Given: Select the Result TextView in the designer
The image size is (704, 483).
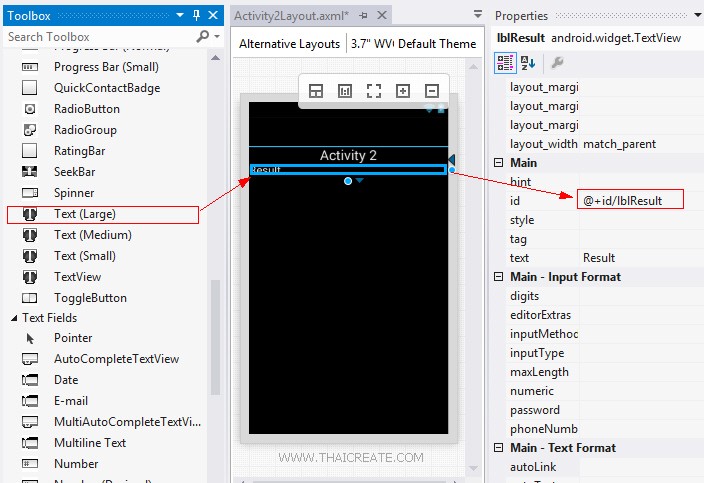Looking at the screenshot, I should point(348,169).
